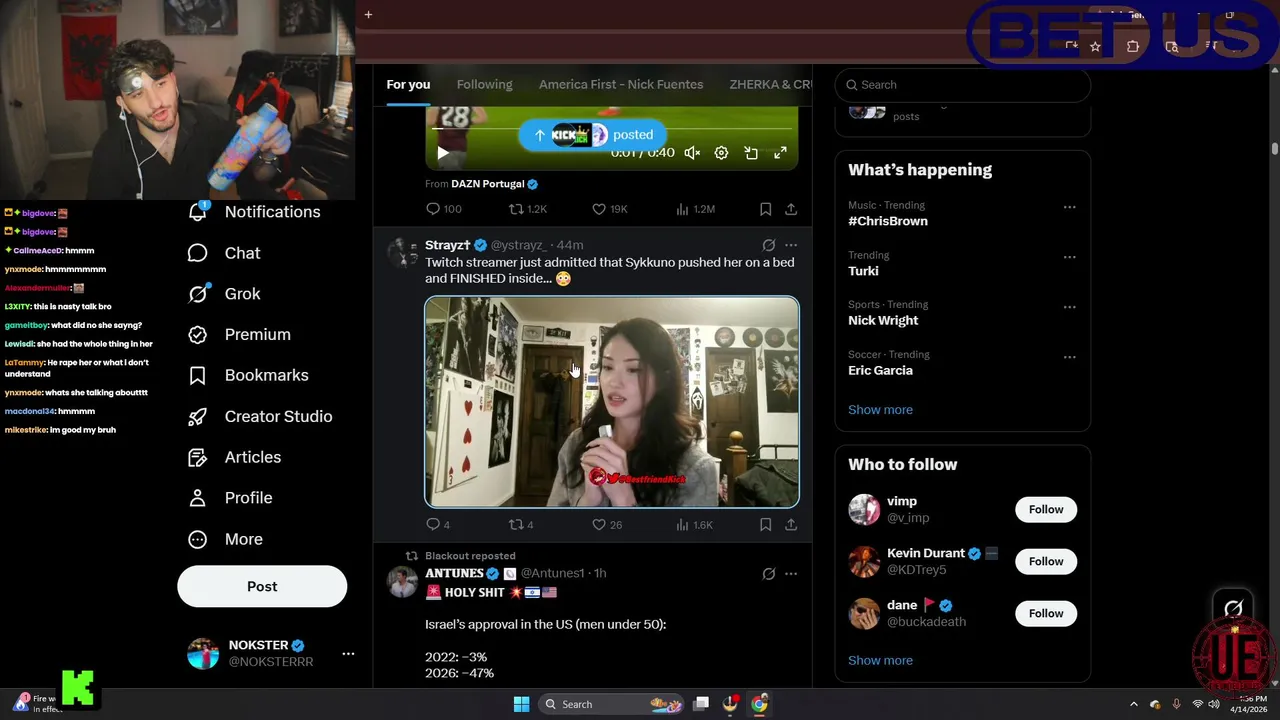Unmute the DAZN Portugal video
This screenshot has height=720, width=1280.
[692, 153]
